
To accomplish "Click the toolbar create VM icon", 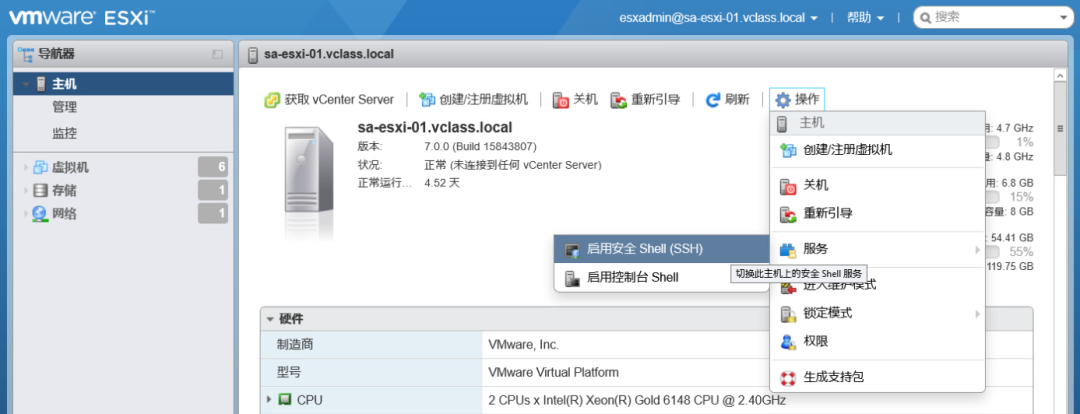I will pyautogui.click(x=428, y=101).
